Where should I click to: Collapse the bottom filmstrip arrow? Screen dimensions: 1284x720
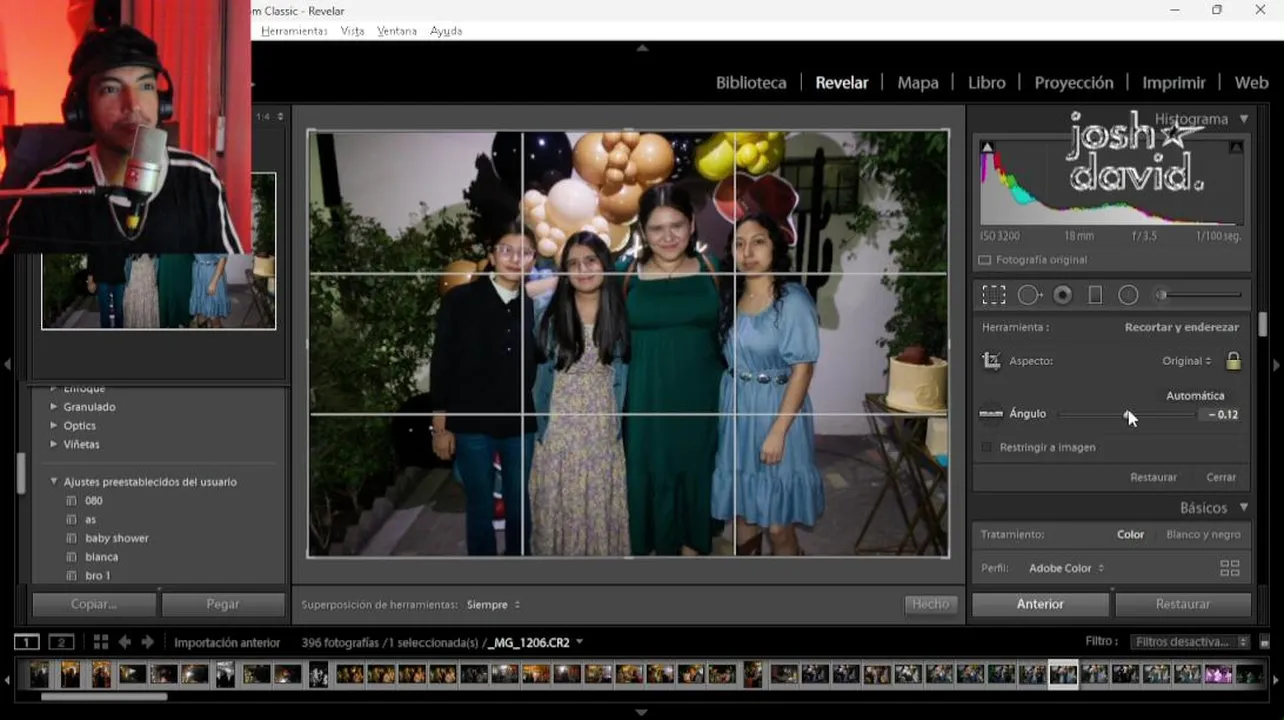(x=642, y=712)
